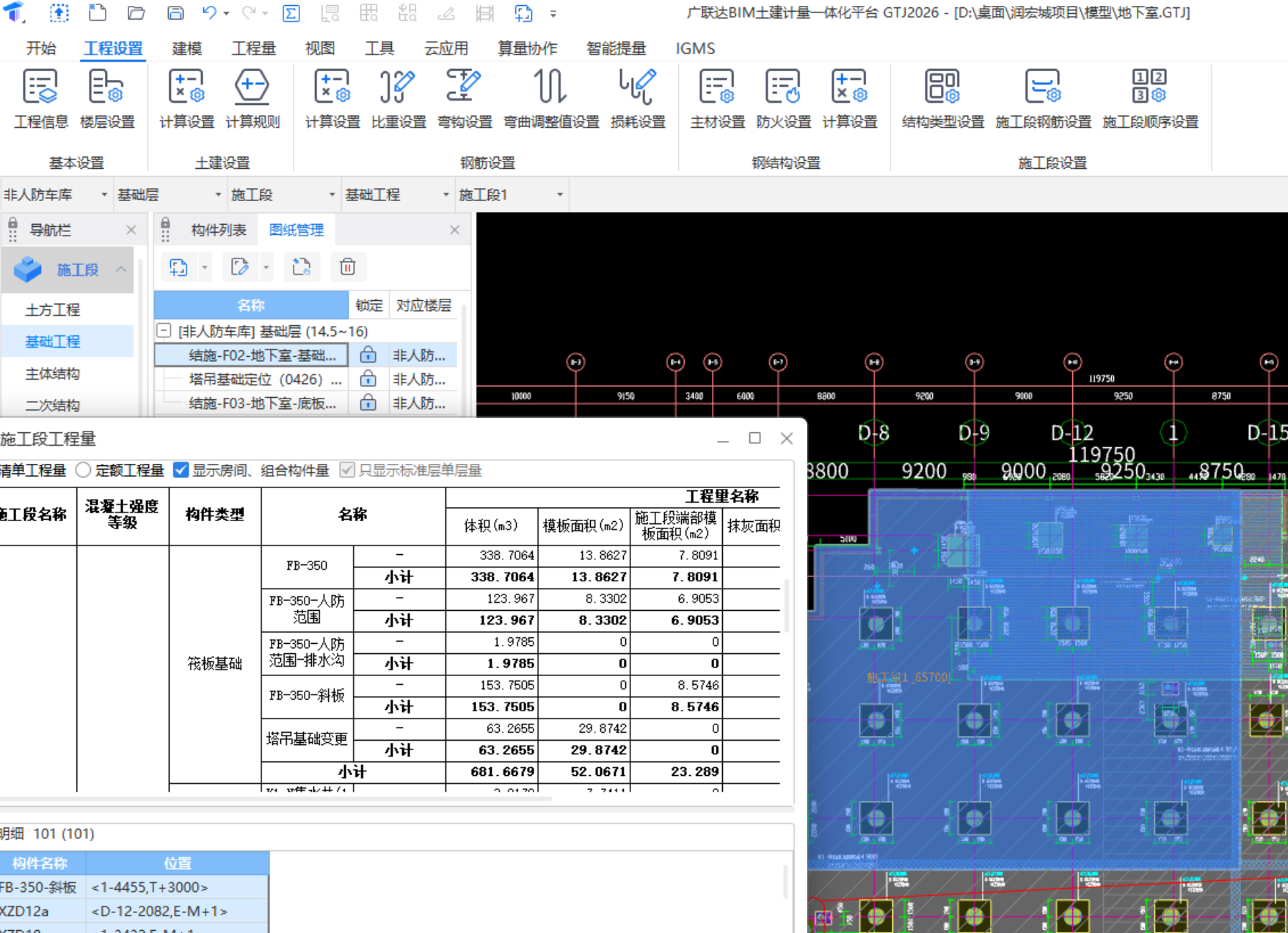Collapse the [非人防车库] 基础层 tree node
1288x933 pixels.
point(164,330)
